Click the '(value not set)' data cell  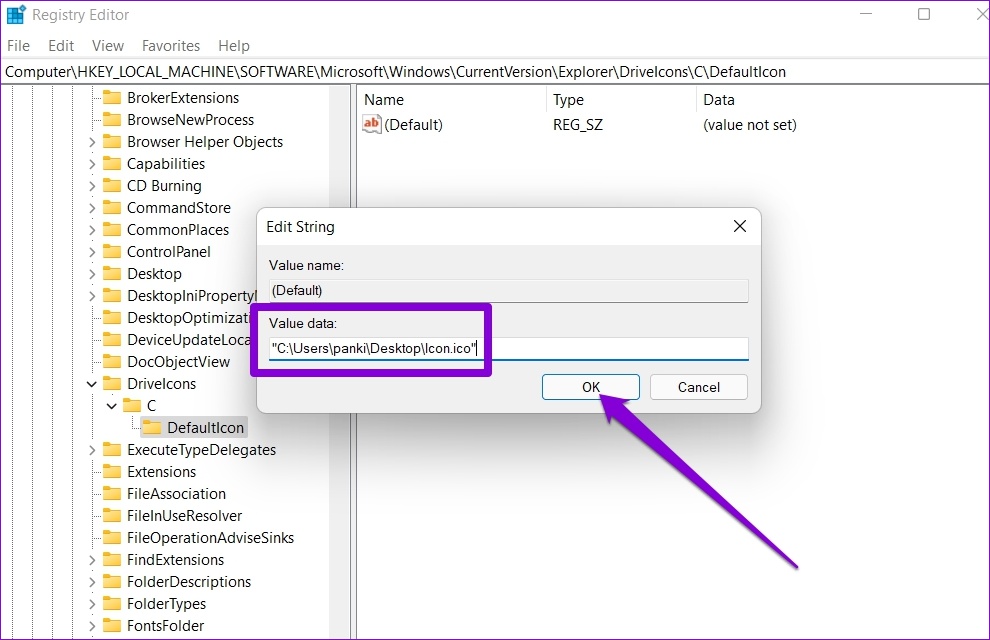coord(749,124)
